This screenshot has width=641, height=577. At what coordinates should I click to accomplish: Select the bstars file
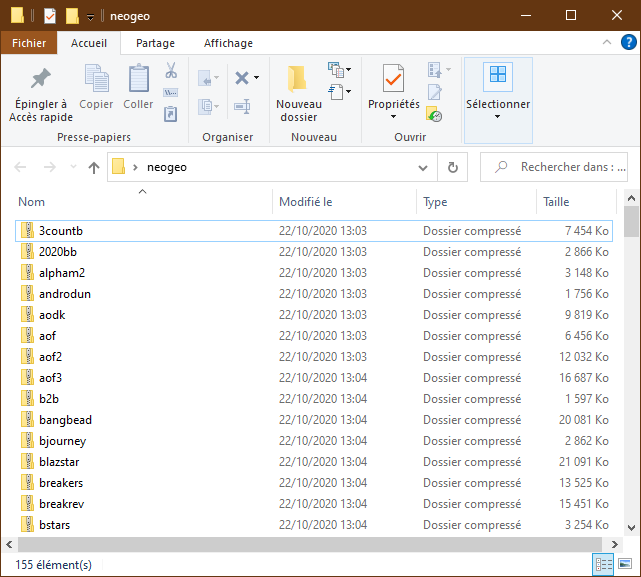point(314,525)
